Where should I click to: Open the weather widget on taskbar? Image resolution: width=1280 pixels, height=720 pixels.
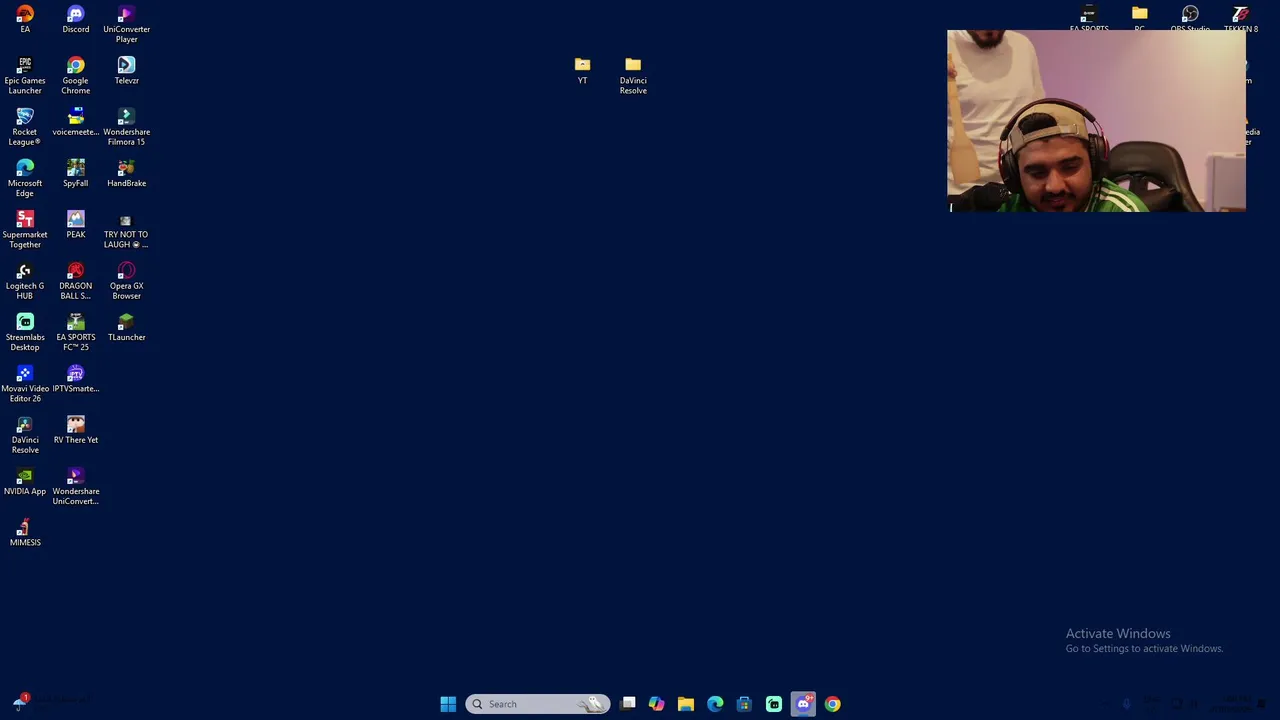pyautogui.click(x=50, y=702)
